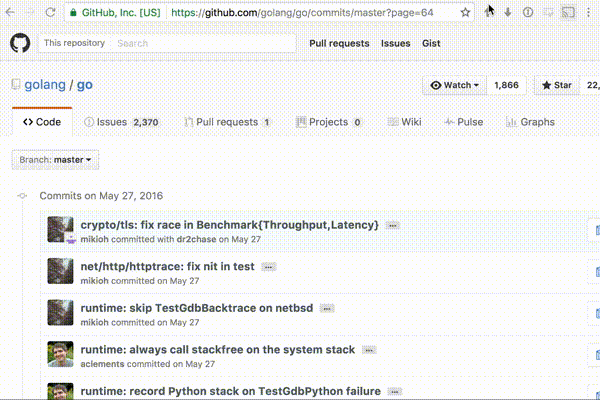The image size is (600, 400).
Task: Copy SHA for the skip TestGdbBacktrace commit
Action: click(x=596, y=313)
